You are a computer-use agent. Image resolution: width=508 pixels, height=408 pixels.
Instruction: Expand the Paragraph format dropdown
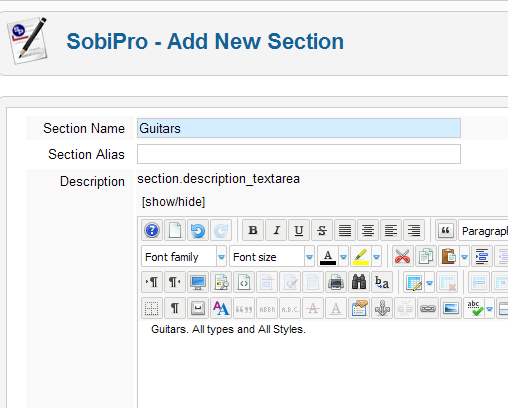[483, 230]
